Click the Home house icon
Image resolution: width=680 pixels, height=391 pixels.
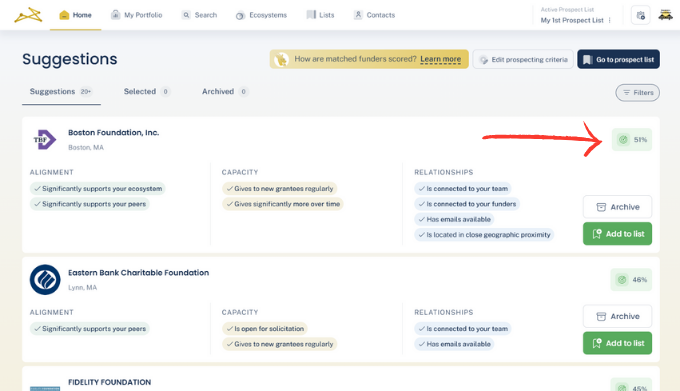click(x=64, y=15)
